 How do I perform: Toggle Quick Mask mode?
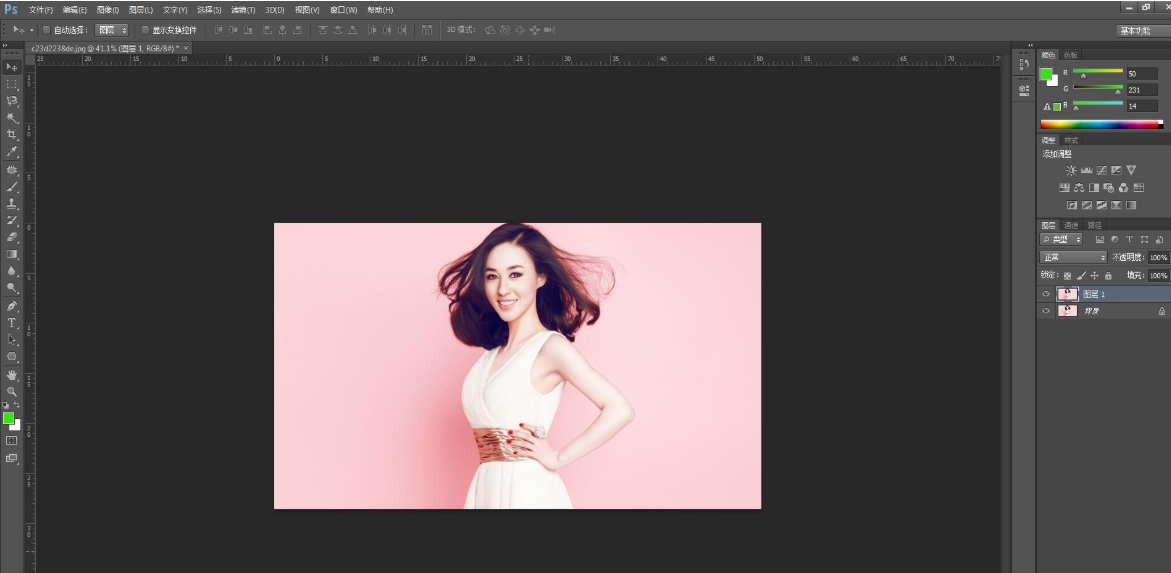tap(11, 441)
